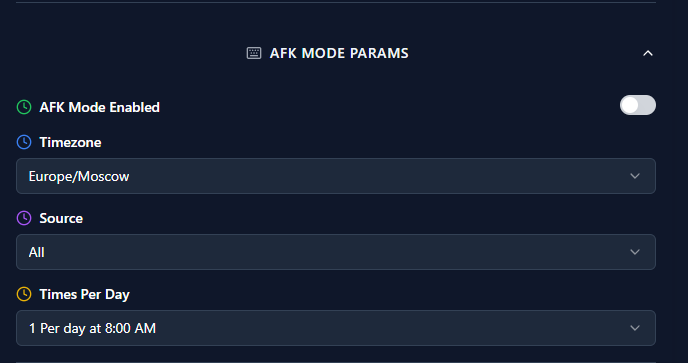688x363 pixels.
Task: Toggle the AFK Mode Enabled switch
Action: 638,105
